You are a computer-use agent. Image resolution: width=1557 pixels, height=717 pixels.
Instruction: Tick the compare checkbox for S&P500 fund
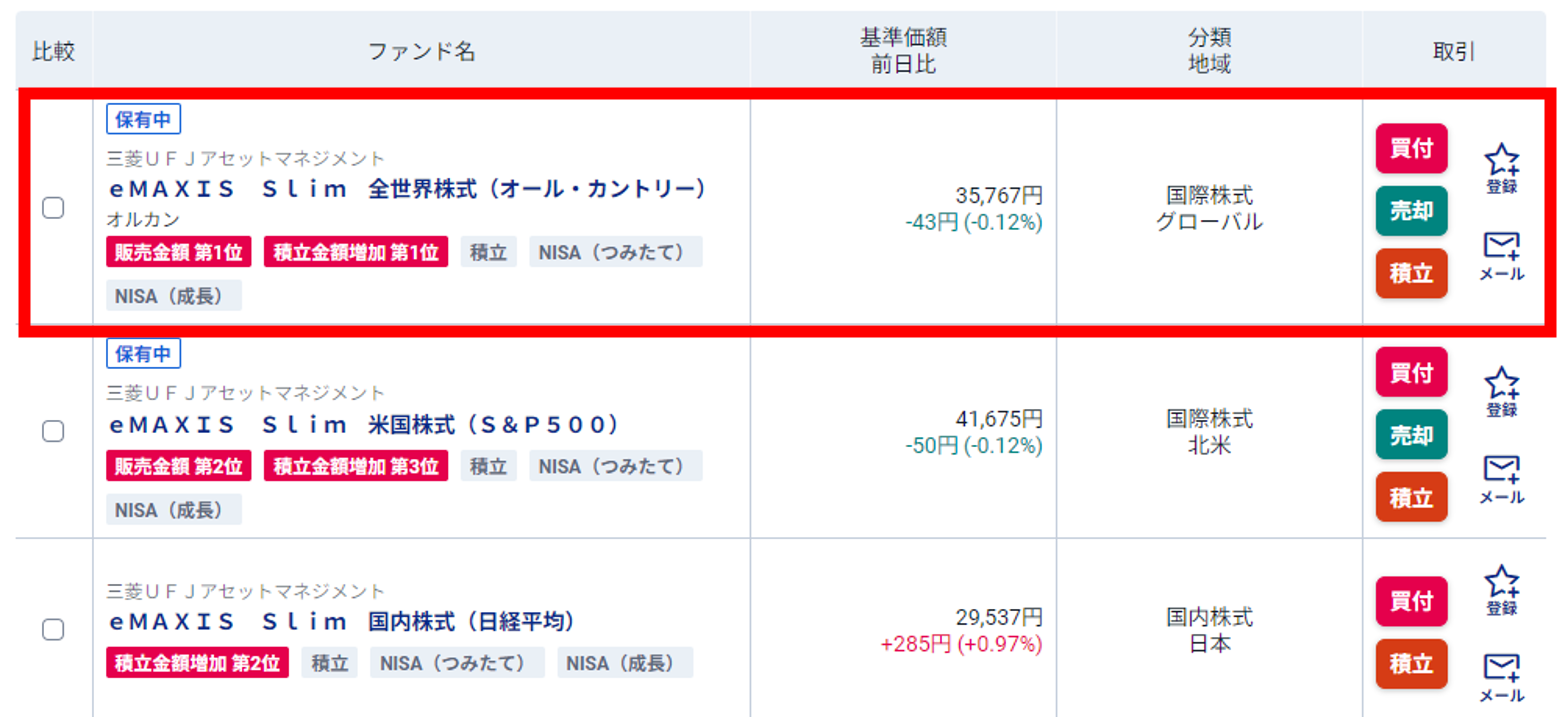53,431
